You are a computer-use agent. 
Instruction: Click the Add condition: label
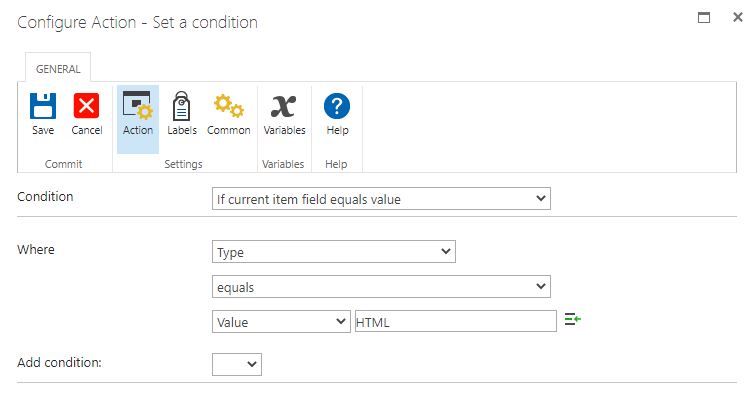59,362
